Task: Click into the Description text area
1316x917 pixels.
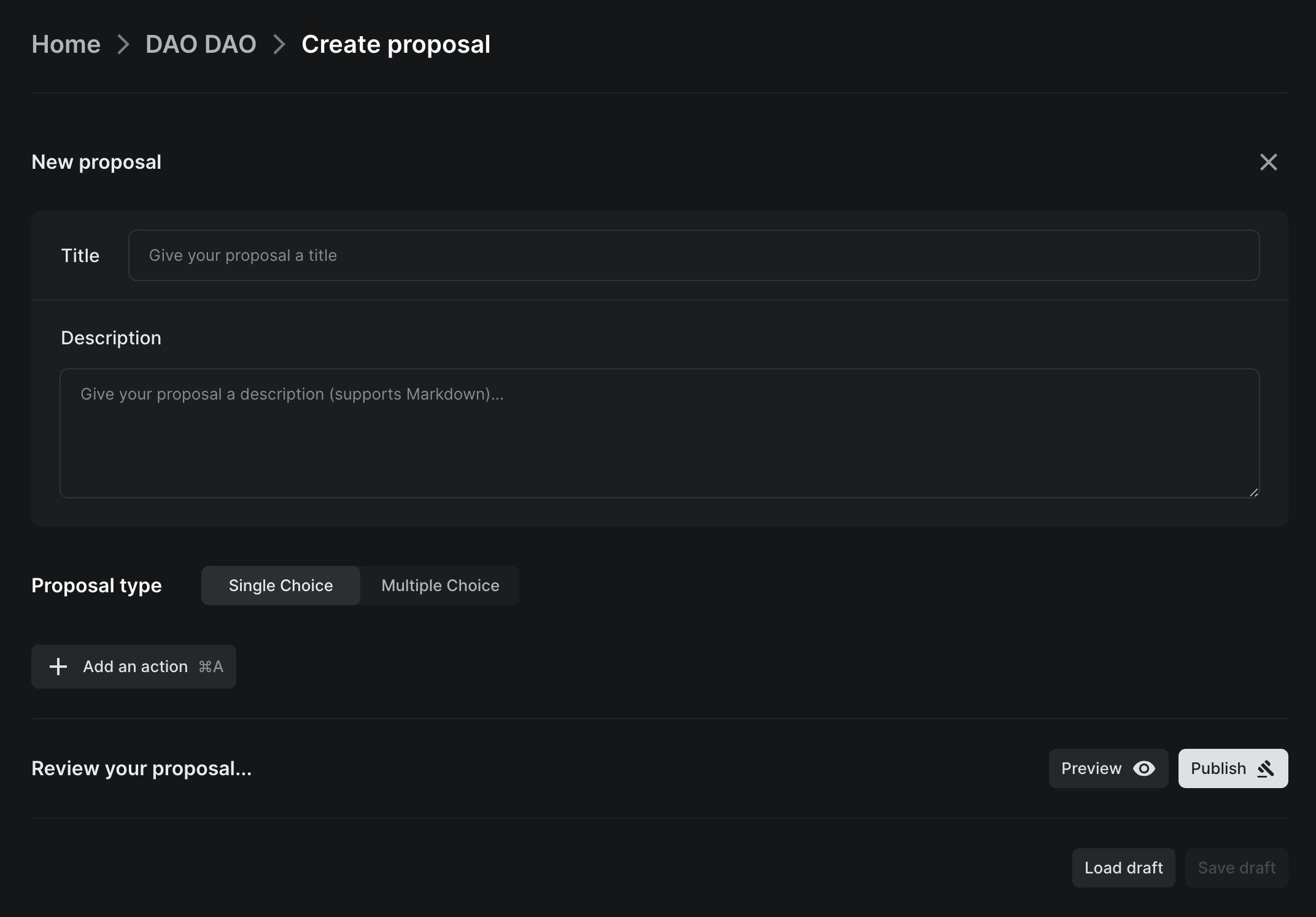Action: point(659,433)
